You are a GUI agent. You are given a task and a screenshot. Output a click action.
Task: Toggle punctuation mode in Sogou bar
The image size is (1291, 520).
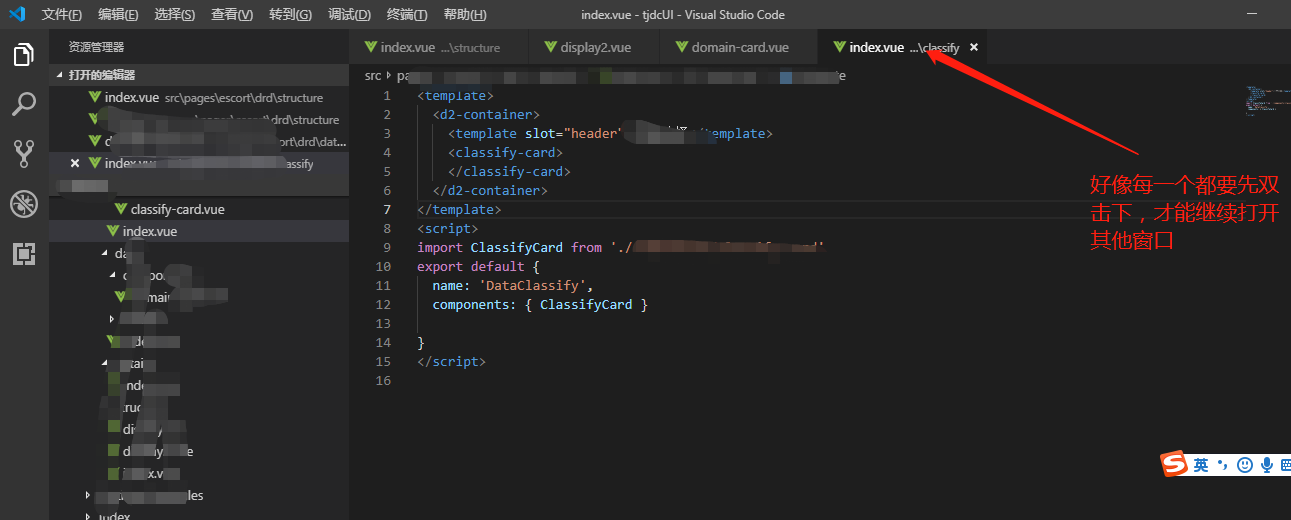tap(1222, 465)
